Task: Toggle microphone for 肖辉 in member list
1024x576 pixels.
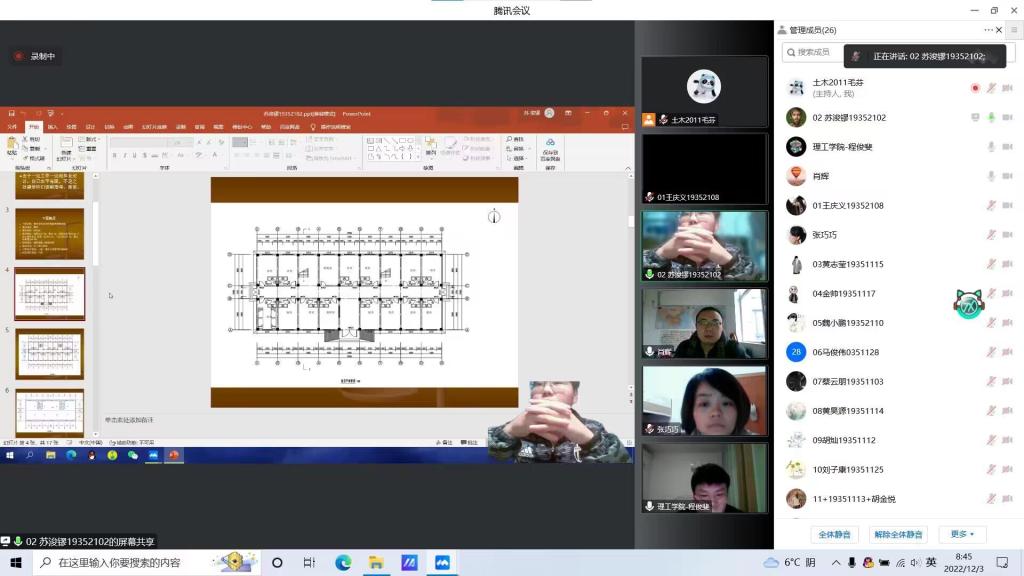Action: [x=991, y=176]
